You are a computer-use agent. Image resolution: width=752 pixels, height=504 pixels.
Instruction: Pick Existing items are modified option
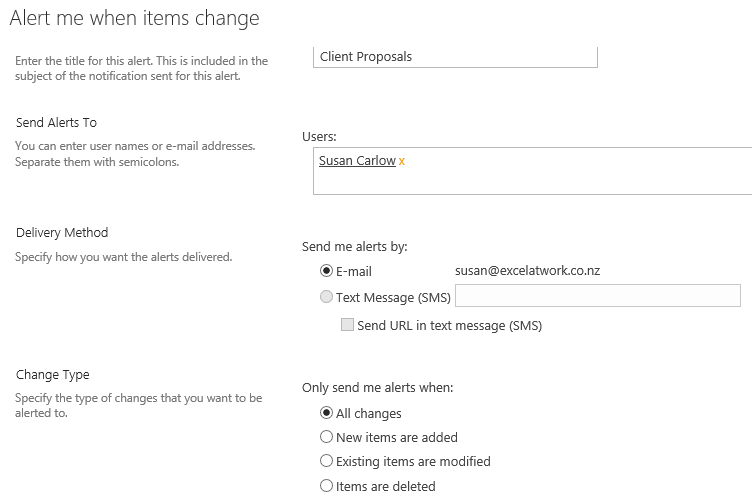(326, 461)
